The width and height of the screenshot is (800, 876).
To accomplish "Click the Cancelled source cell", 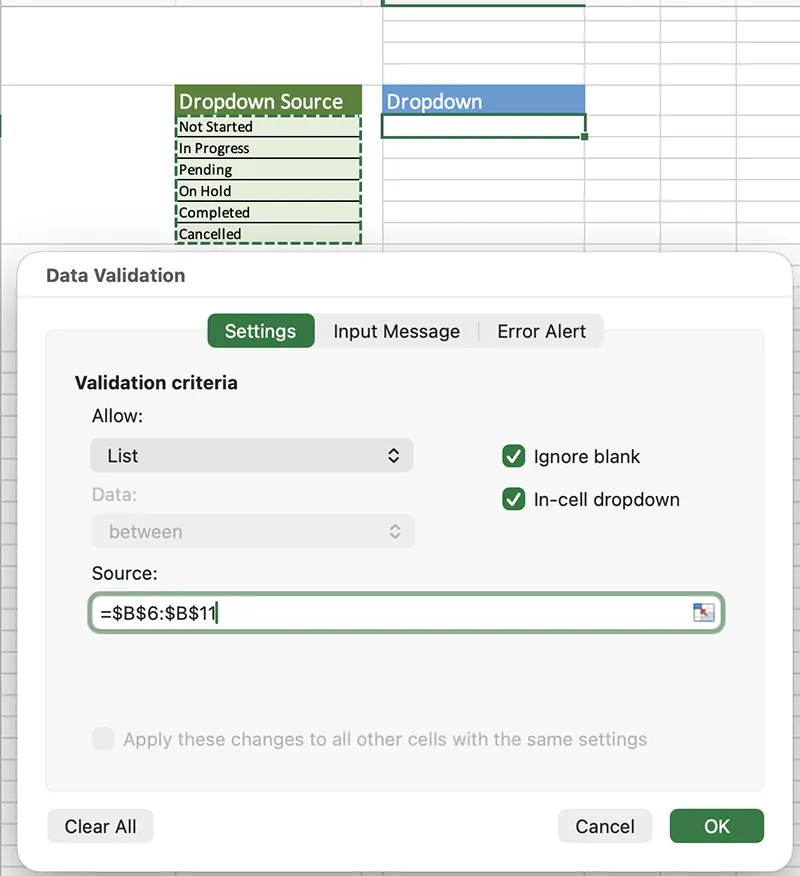I will pos(267,233).
